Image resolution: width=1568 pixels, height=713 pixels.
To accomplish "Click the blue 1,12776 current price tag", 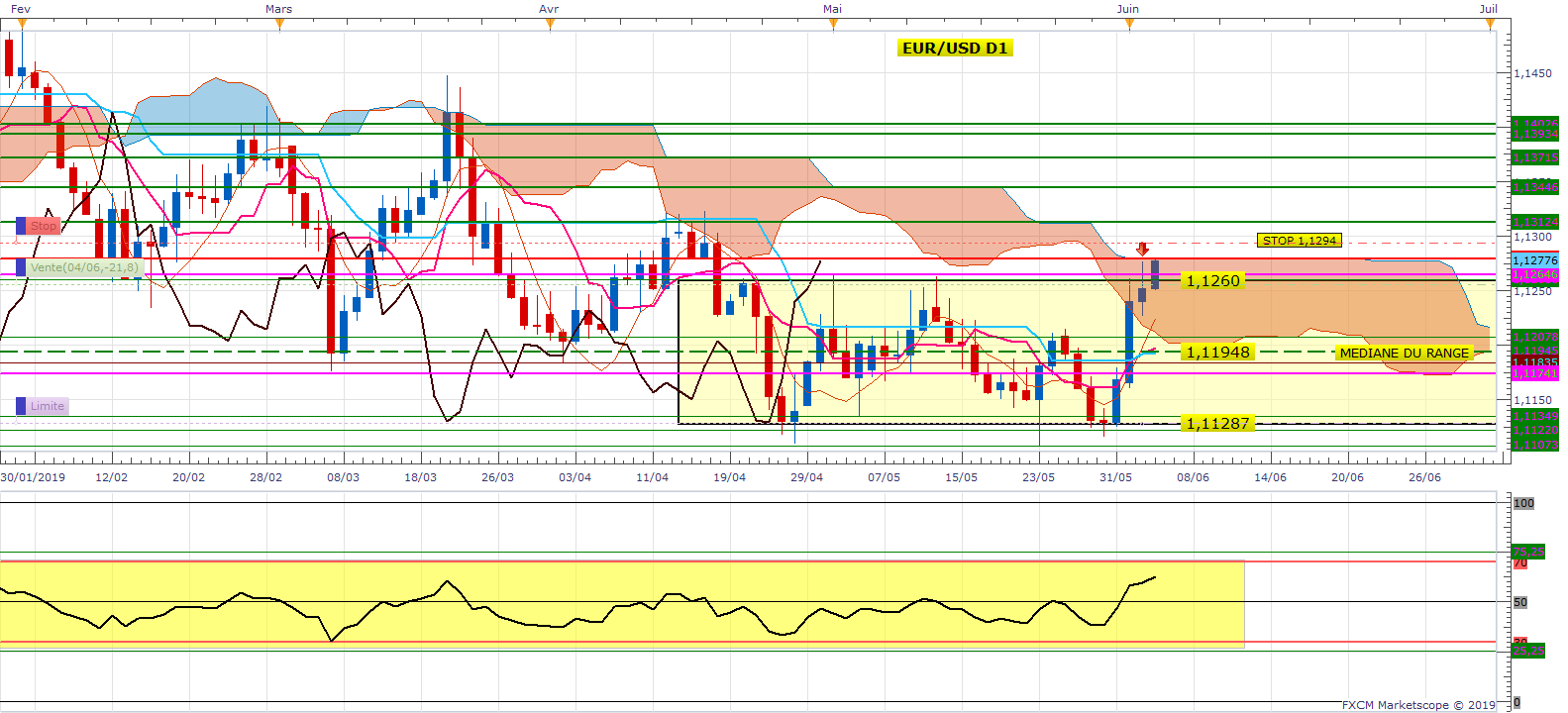I will tap(1535, 260).
